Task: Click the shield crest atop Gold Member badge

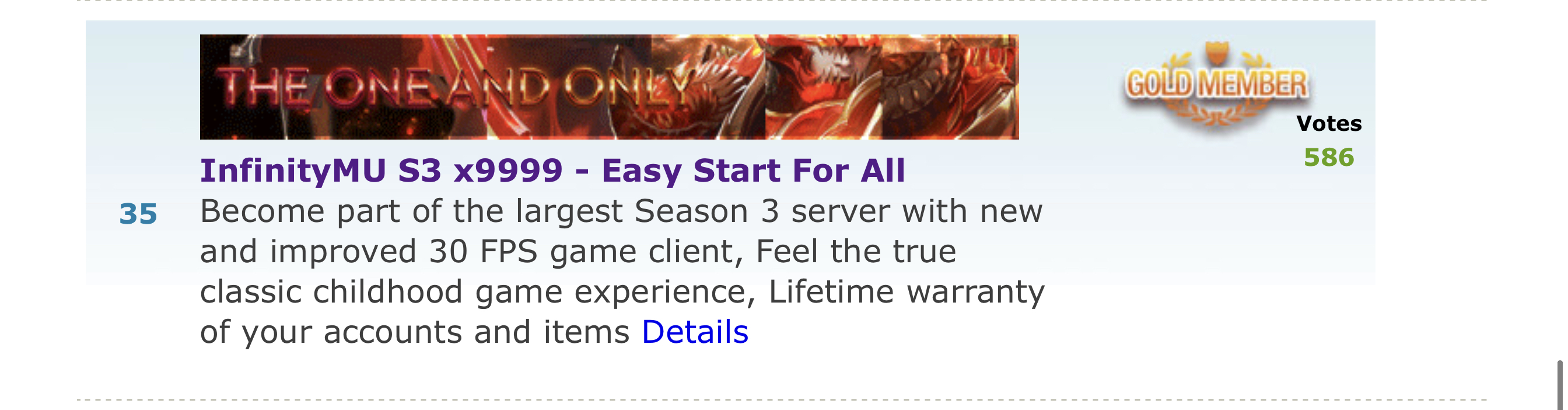Action: (1217, 53)
